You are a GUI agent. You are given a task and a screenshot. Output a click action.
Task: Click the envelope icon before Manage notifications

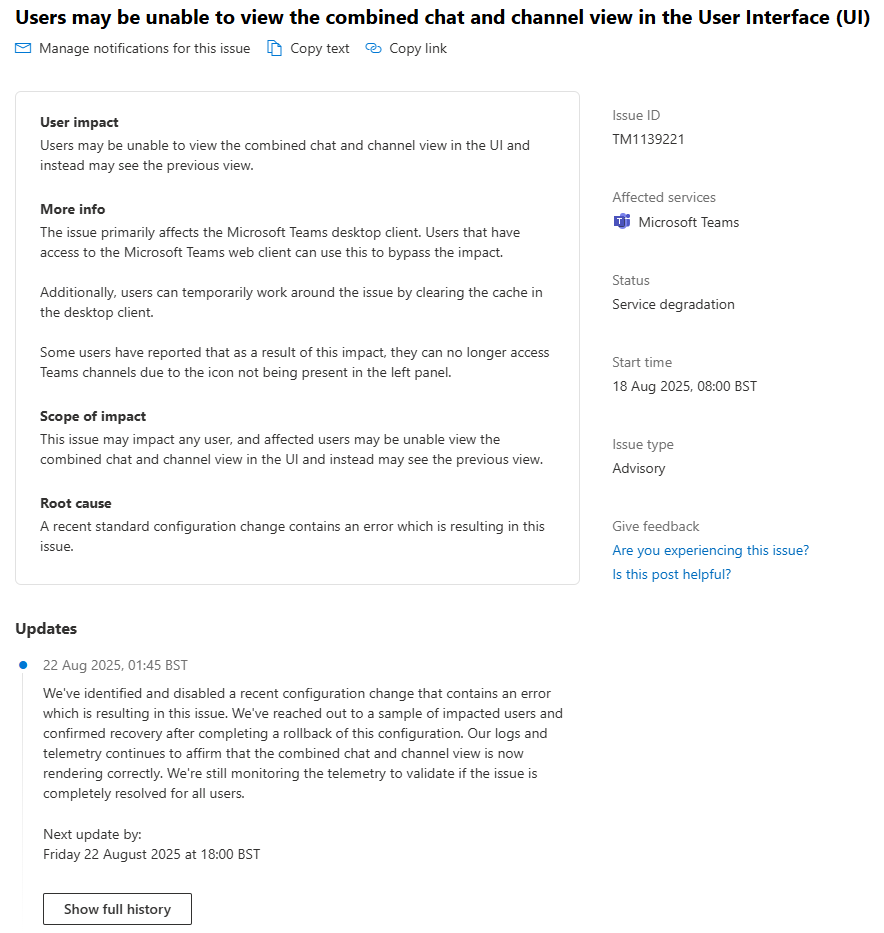(x=23, y=48)
